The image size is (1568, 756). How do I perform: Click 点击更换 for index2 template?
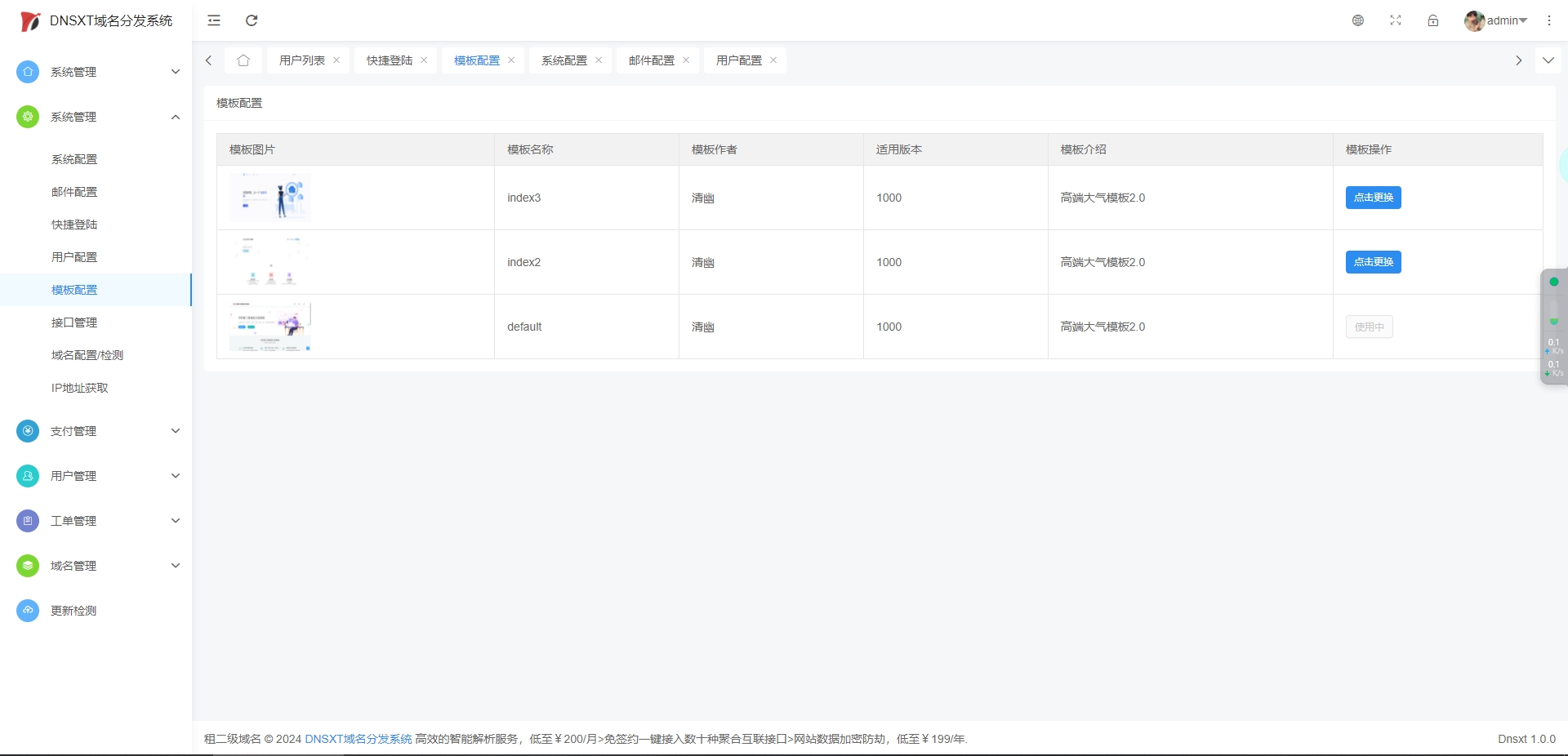[1373, 262]
